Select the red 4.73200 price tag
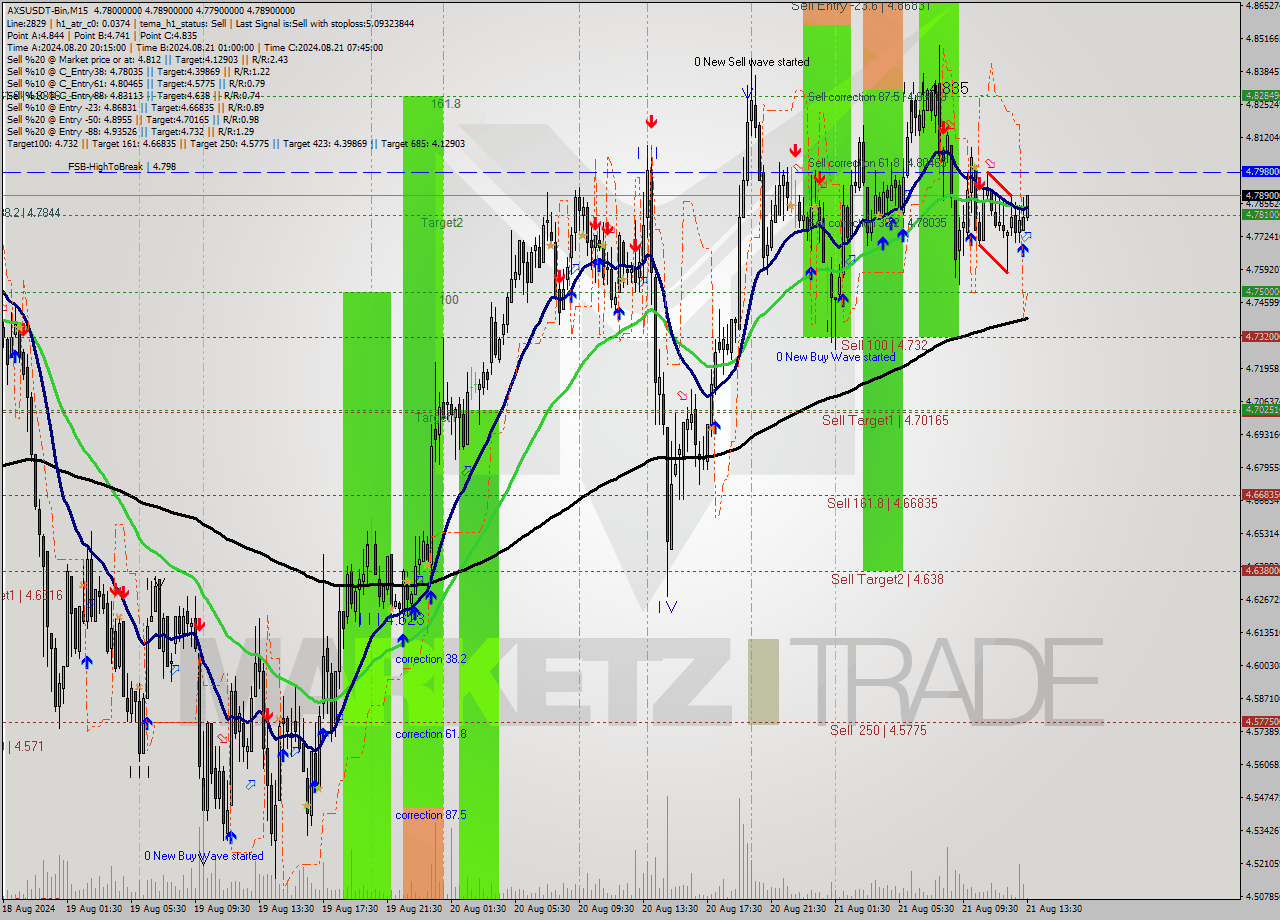 [1260, 337]
